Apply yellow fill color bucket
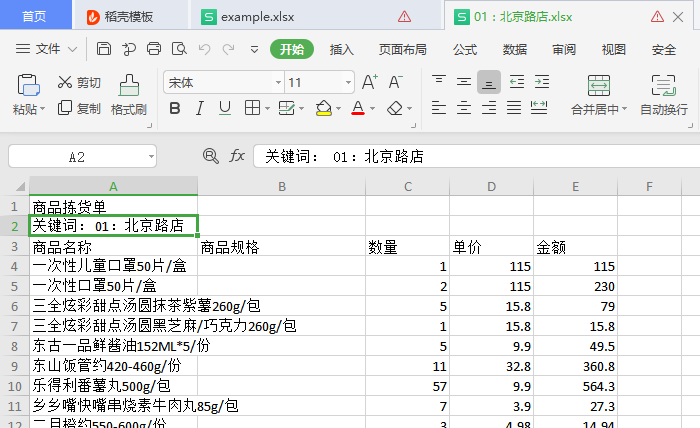The height and width of the screenshot is (428, 700). tap(324, 108)
